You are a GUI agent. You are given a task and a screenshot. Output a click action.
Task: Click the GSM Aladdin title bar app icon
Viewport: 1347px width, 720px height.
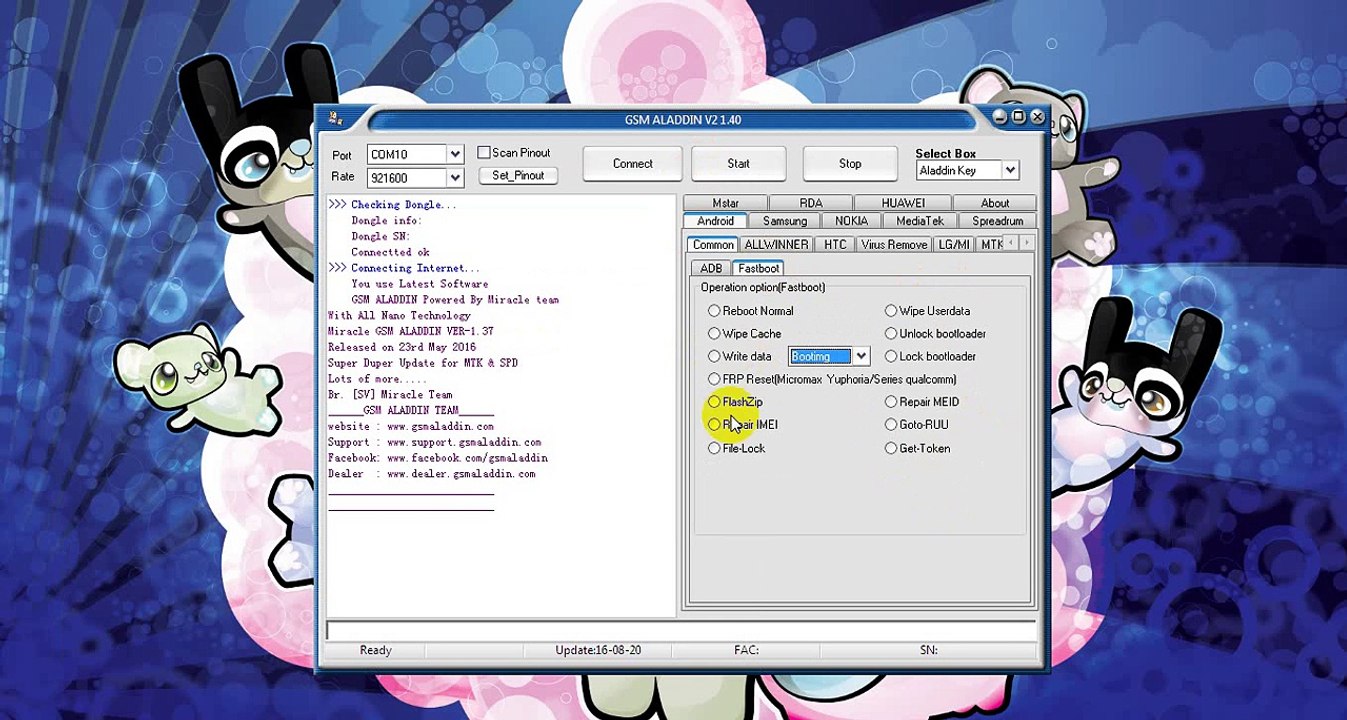(x=334, y=119)
